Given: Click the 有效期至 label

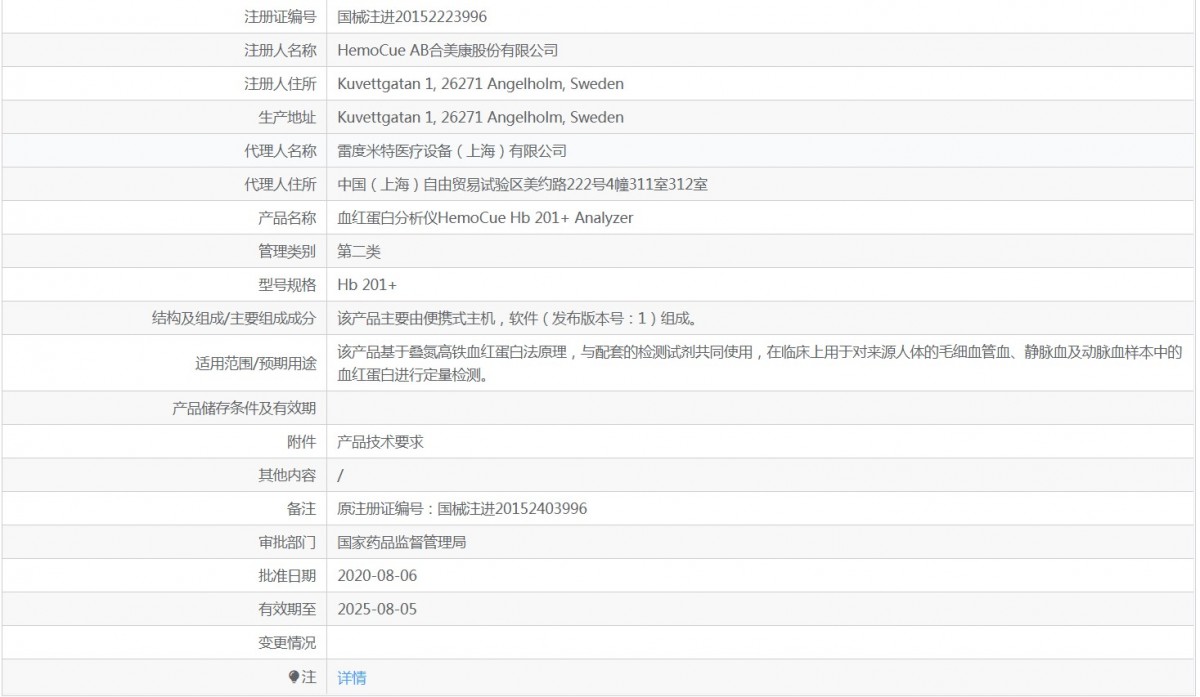Looking at the screenshot, I should click(x=287, y=608).
